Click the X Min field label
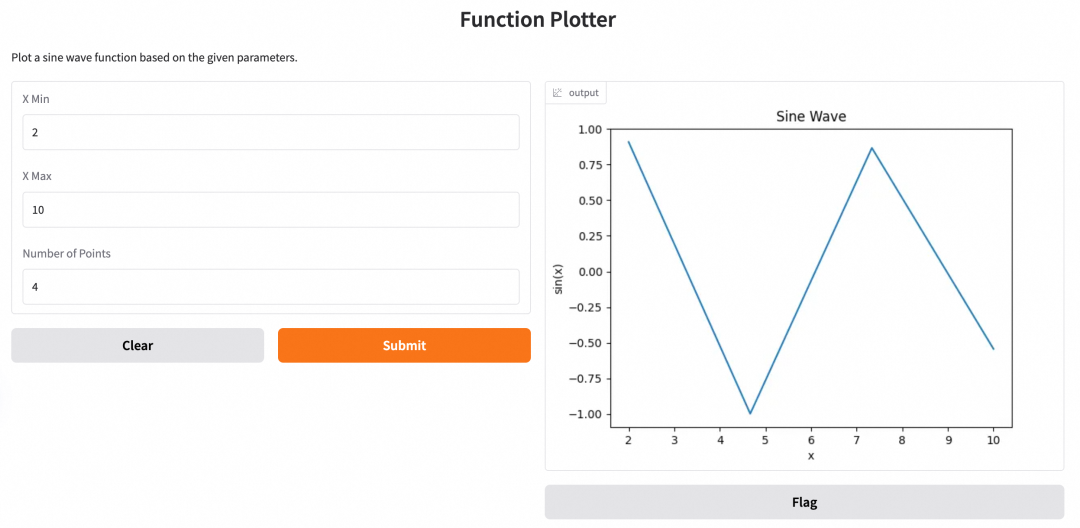The height and width of the screenshot is (528, 1080). coord(36,99)
